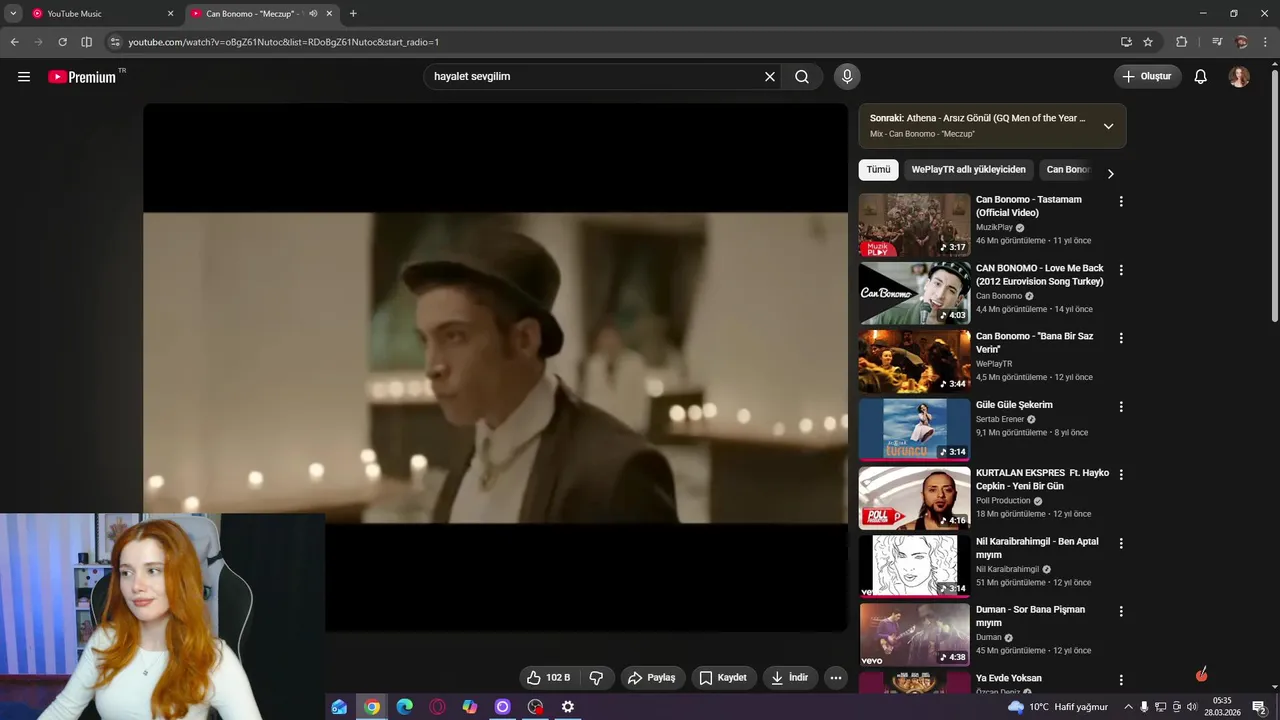The height and width of the screenshot is (720, 1280).
Task: Clear the search box text with the X
Action: (770, 77)
